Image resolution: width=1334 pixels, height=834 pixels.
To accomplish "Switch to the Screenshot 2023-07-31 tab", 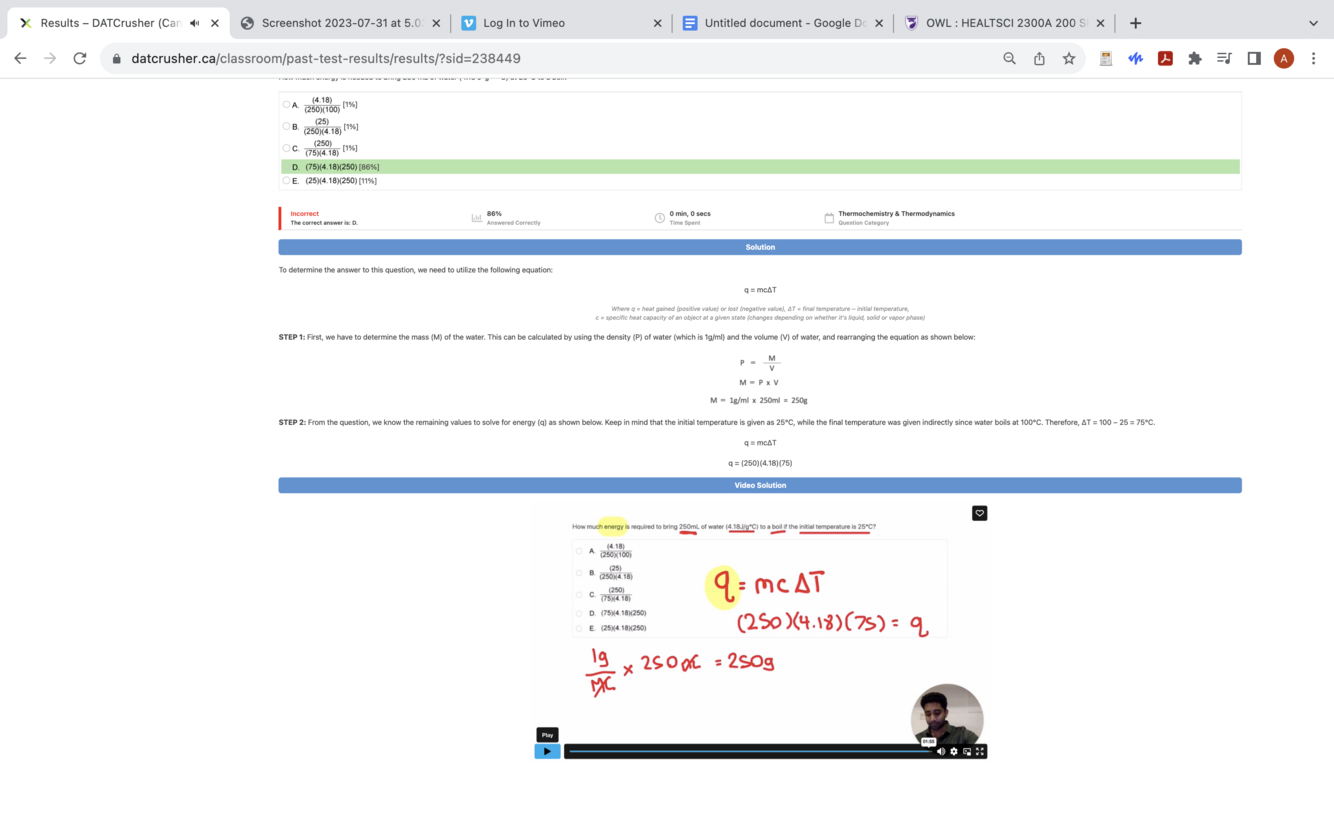I will [340, 23].
